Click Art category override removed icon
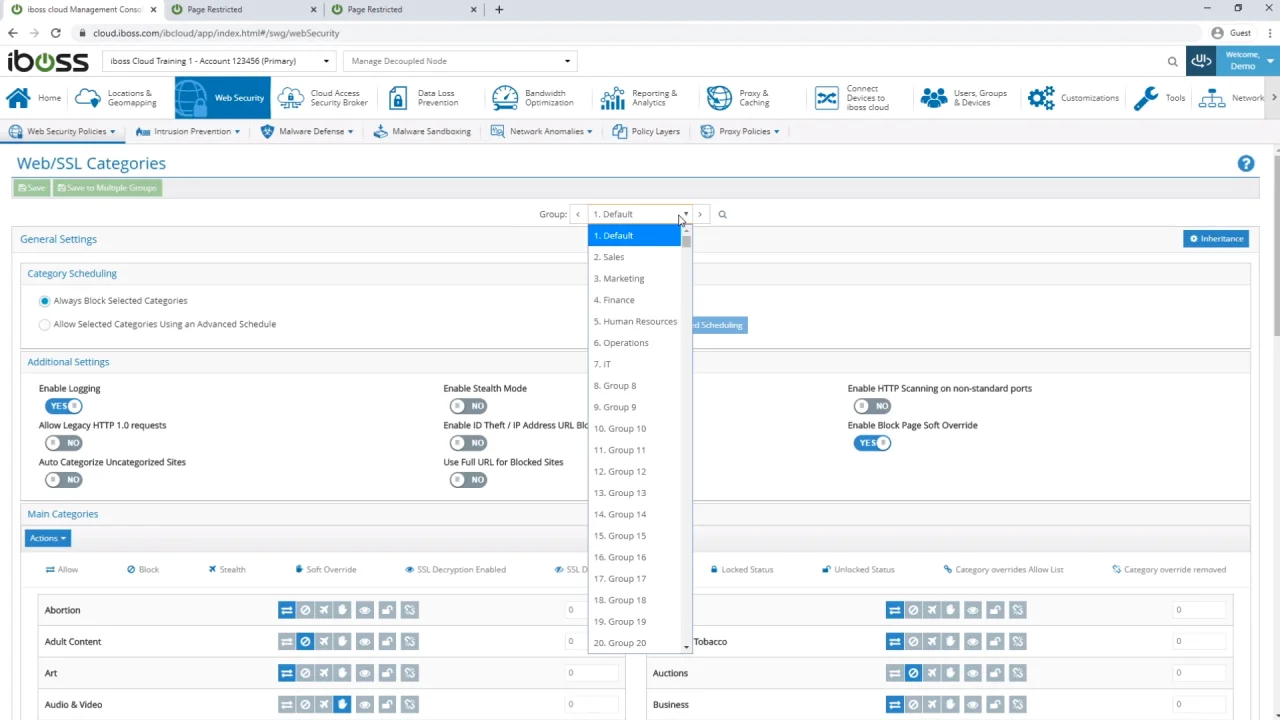1280x720 pixels. pos(409,673)
